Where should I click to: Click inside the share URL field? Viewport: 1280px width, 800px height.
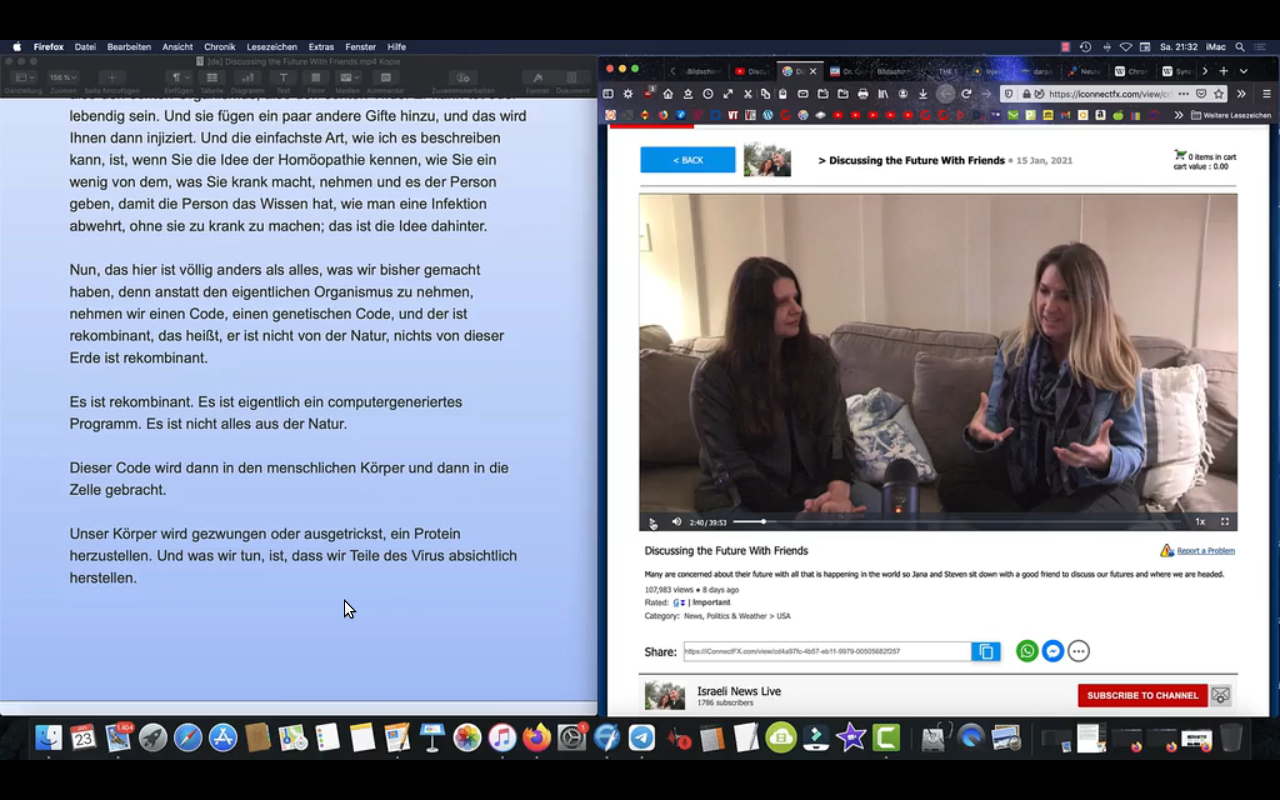[826, 652]
